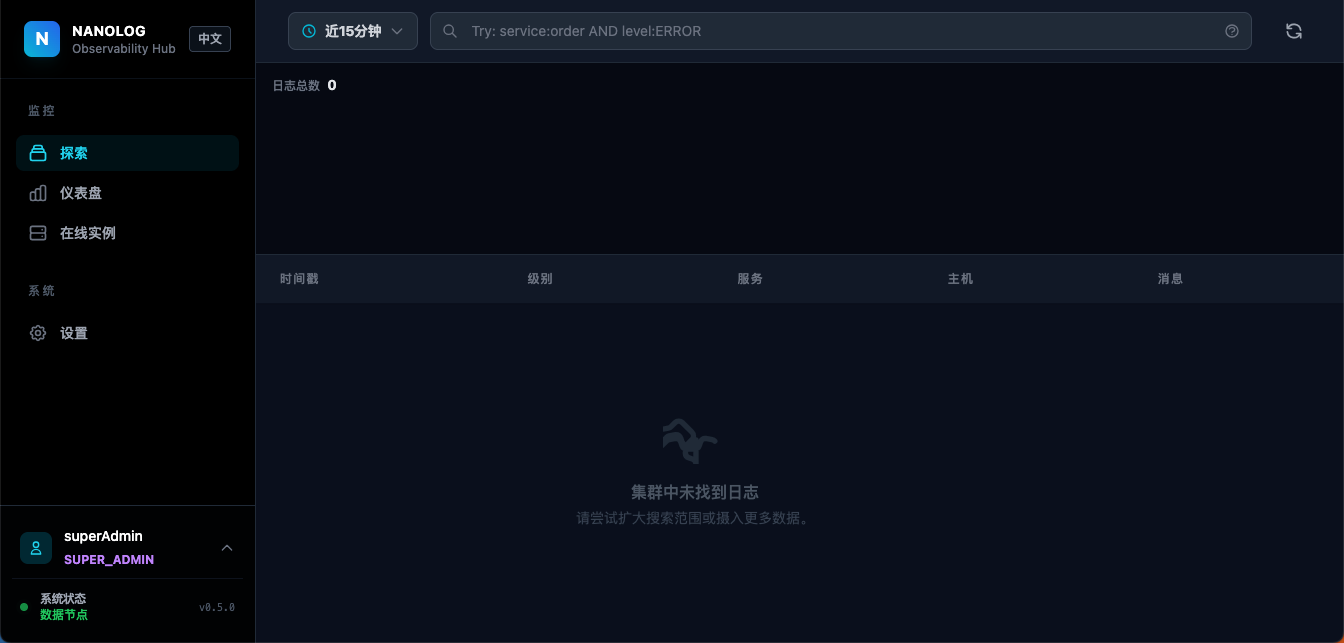Viewport: 1344px width, 643px height.
Task: Click inside the log search input field
Action: pos(840,31)
